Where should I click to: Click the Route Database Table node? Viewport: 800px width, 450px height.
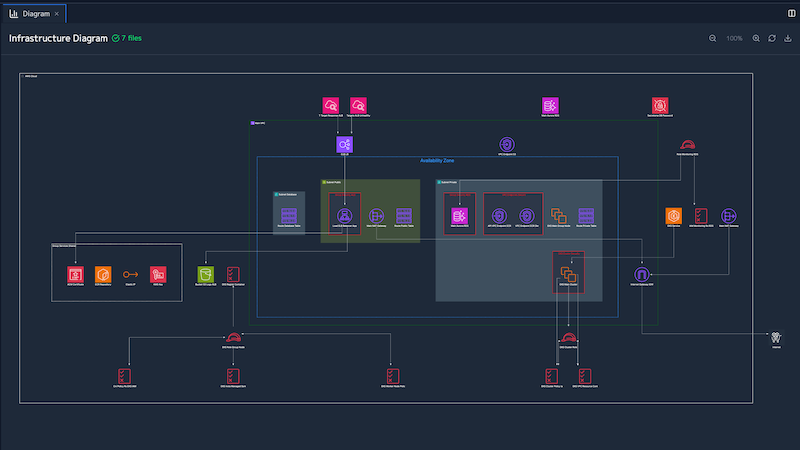point(289,215)
